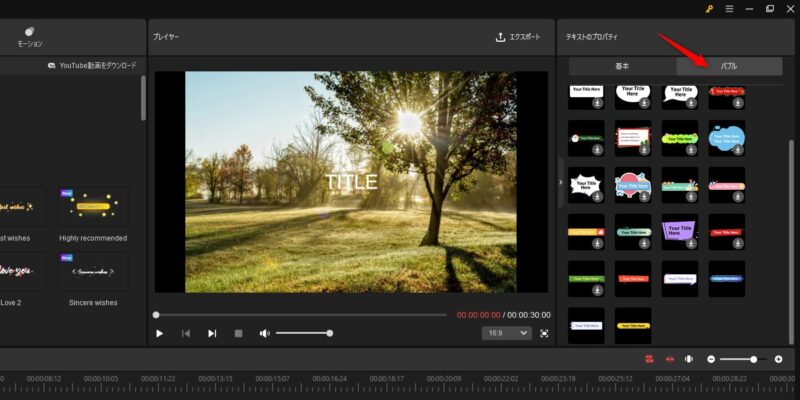
Task: Pick the white box with blue edge bubble
Action: (x=586, y=326)
